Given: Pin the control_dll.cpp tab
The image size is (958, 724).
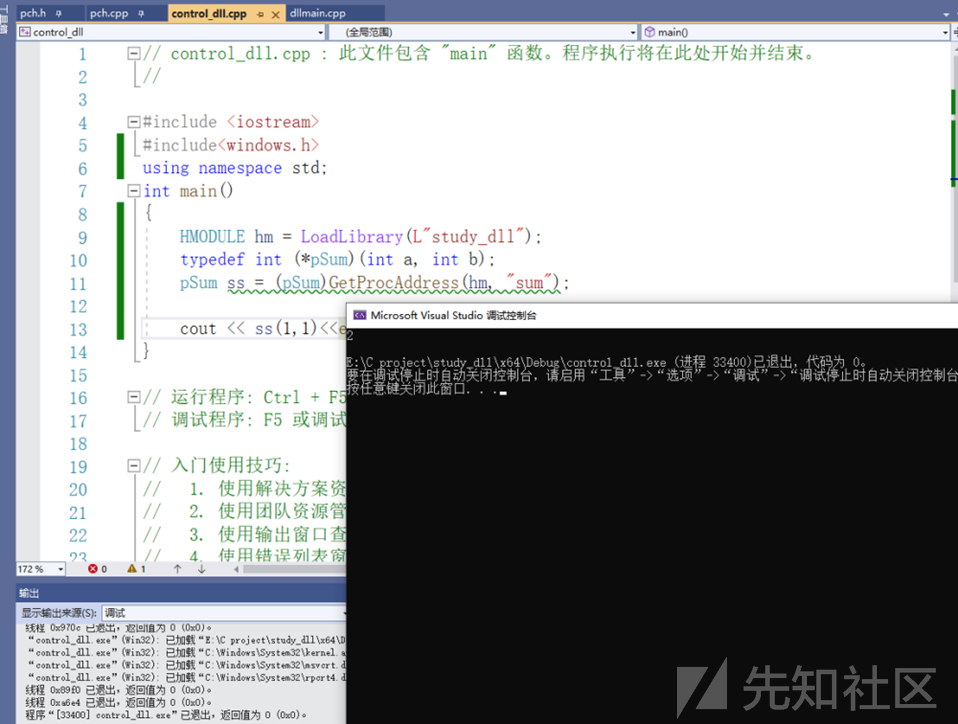Looking at the screenshot, I should point(260,14).
